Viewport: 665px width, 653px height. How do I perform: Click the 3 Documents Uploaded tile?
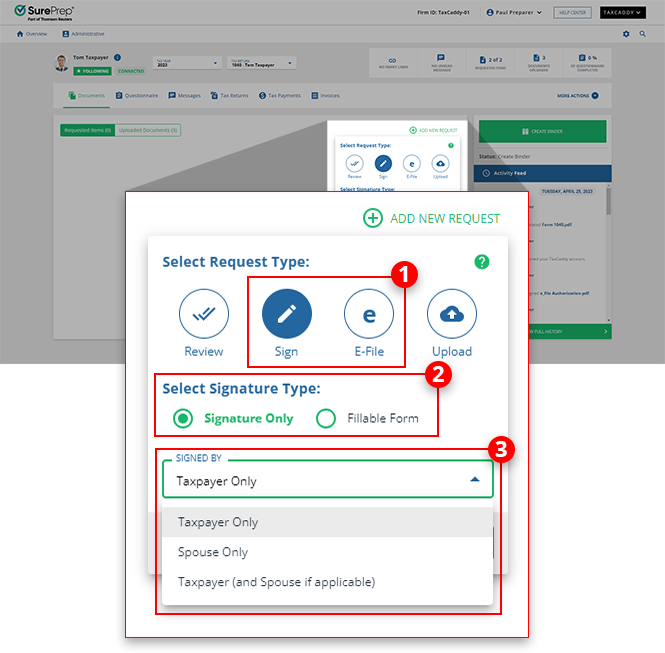[538, 63]
